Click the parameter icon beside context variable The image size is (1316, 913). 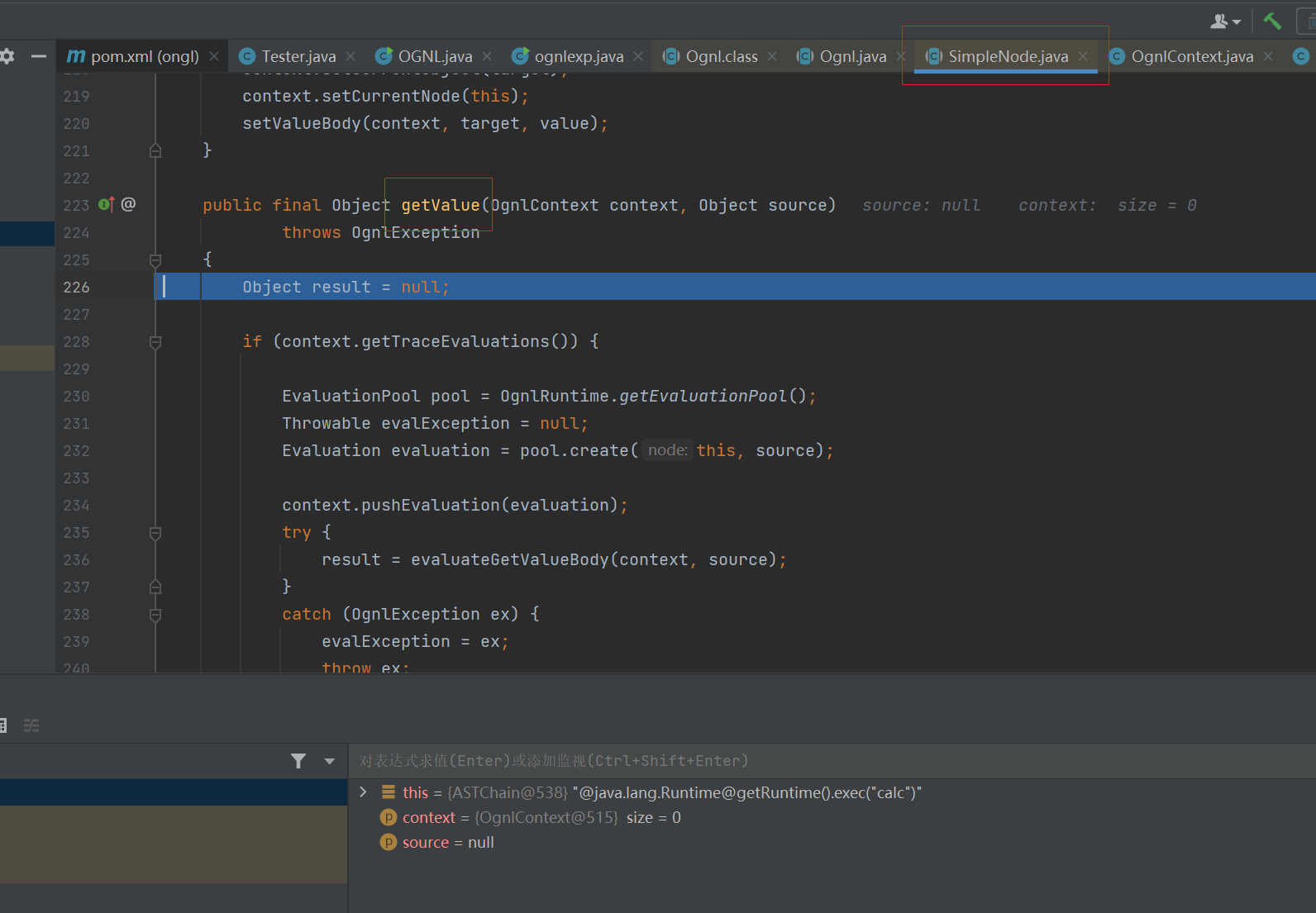pyautogui.click(x=389, y=817)
